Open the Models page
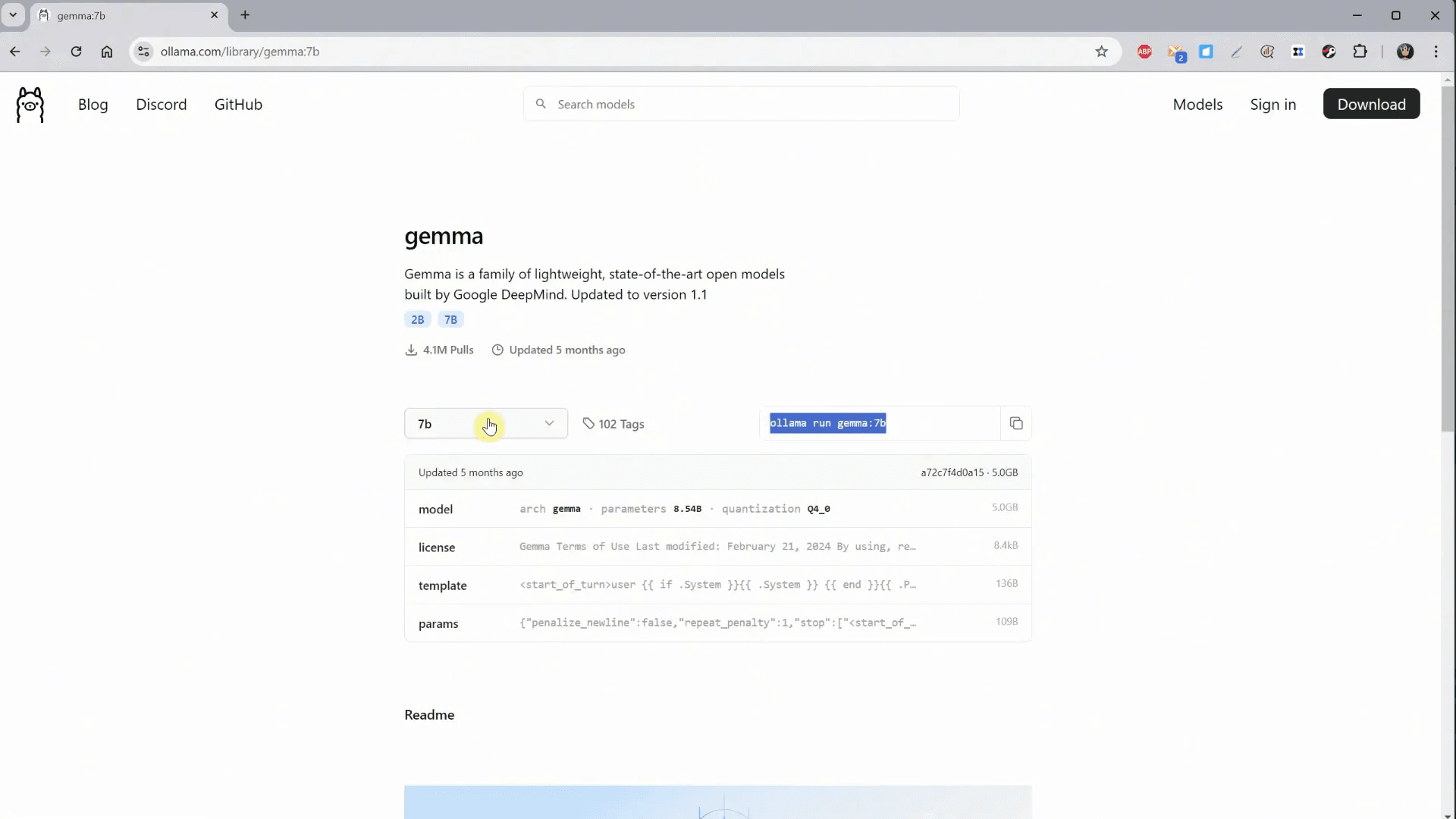The image size is (1456, 819). click(x=1197, y=105)
